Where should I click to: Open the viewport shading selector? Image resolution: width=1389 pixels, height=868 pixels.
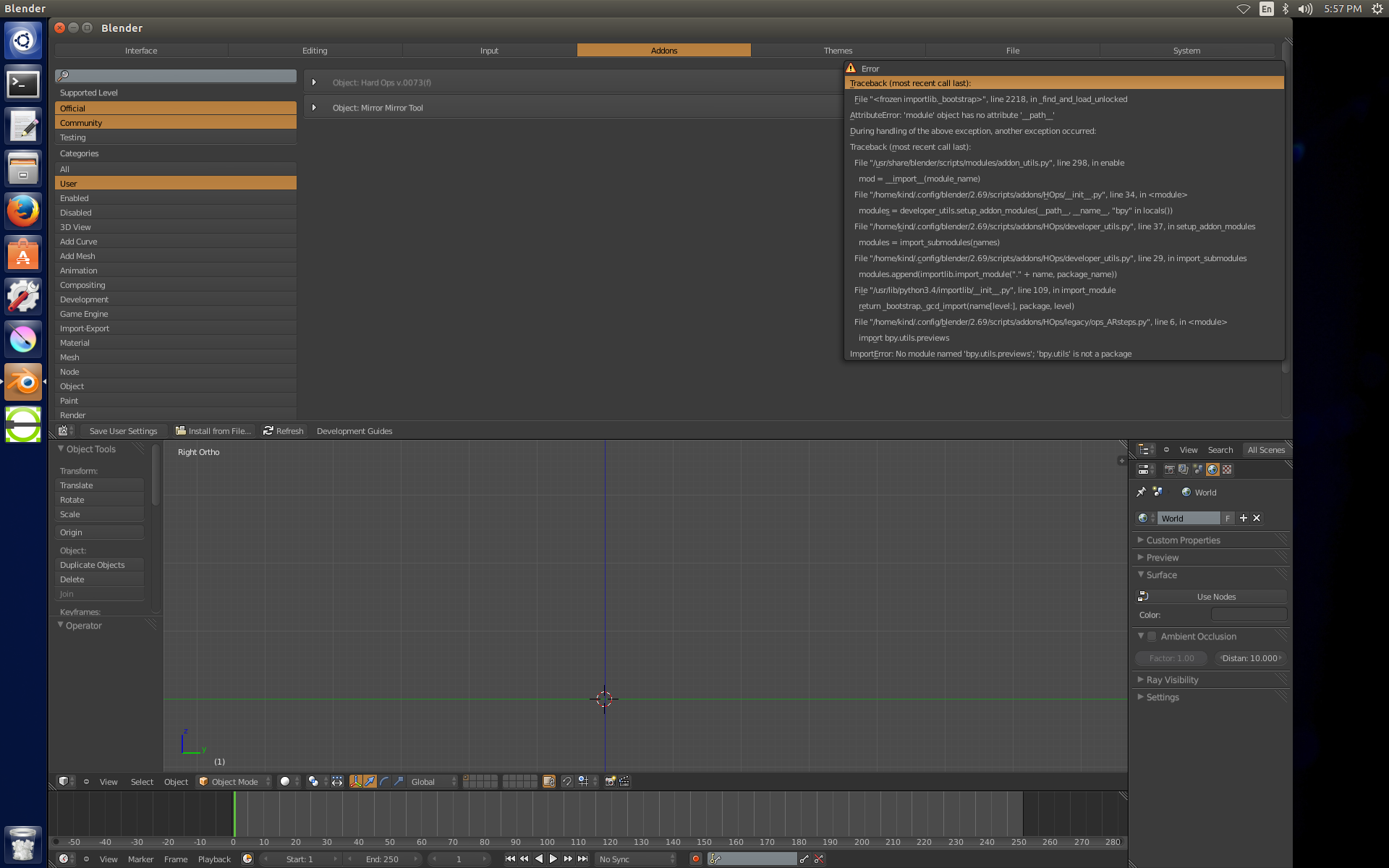click(289, 781)
